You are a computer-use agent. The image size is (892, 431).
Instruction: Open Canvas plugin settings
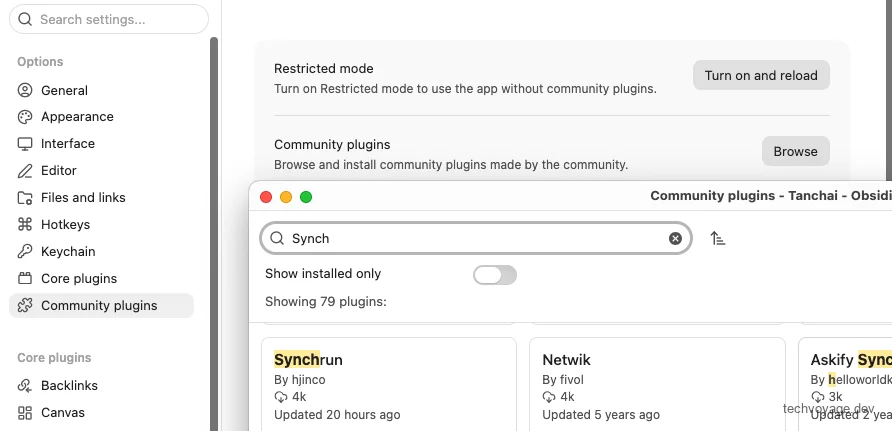101,413
